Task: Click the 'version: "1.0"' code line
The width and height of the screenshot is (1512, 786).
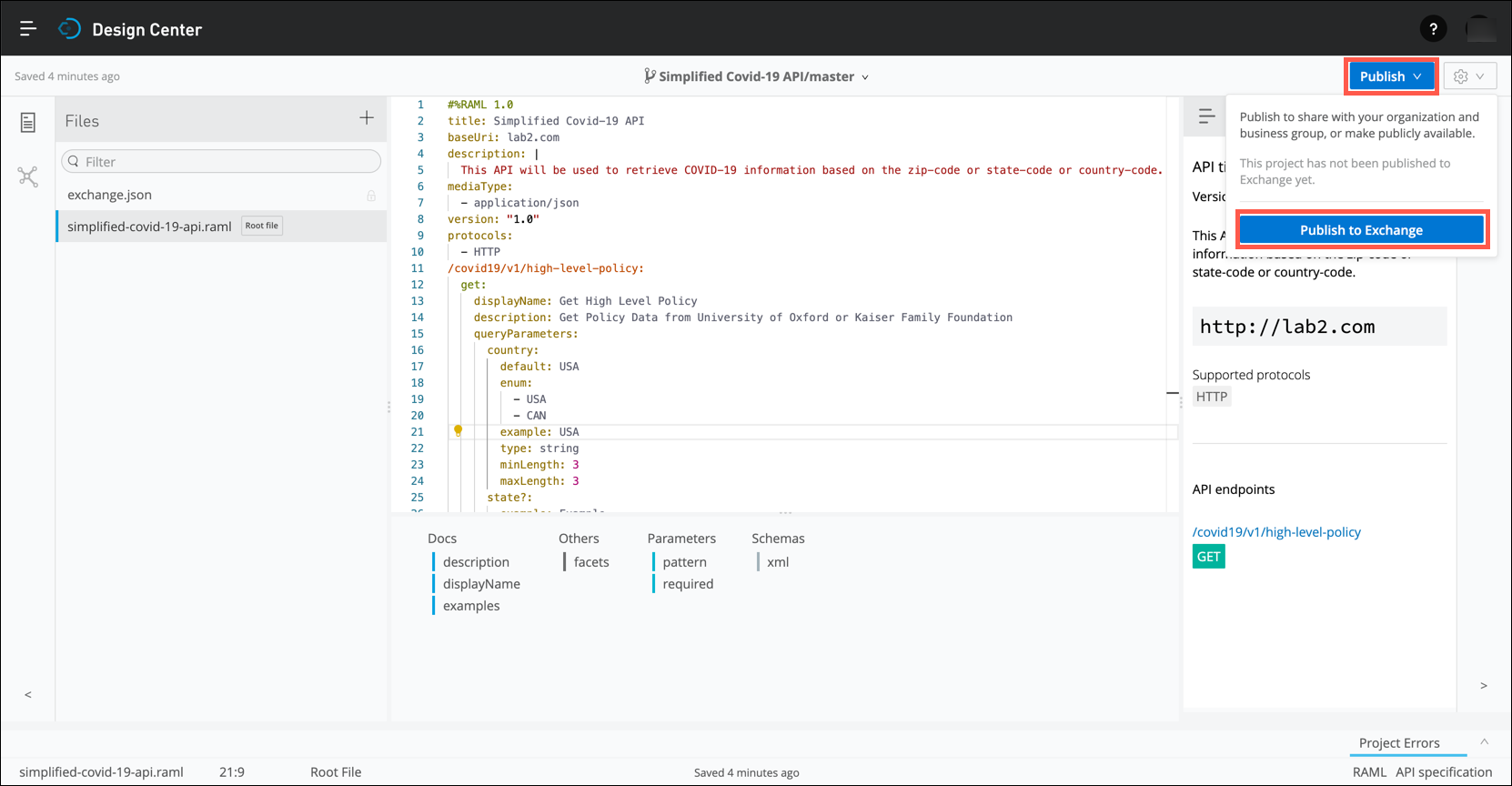Action: 493,219
